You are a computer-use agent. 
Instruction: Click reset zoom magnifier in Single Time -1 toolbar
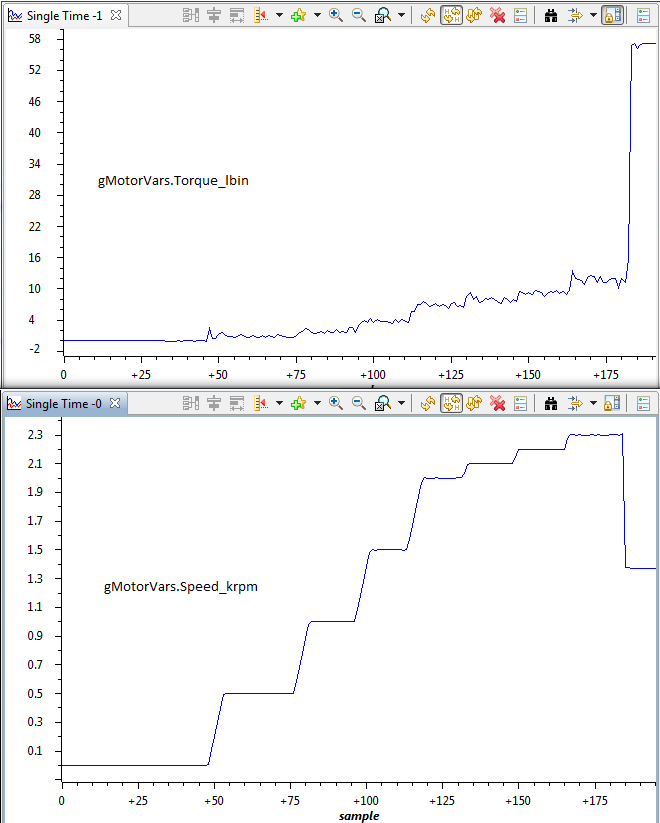[383, 15]
